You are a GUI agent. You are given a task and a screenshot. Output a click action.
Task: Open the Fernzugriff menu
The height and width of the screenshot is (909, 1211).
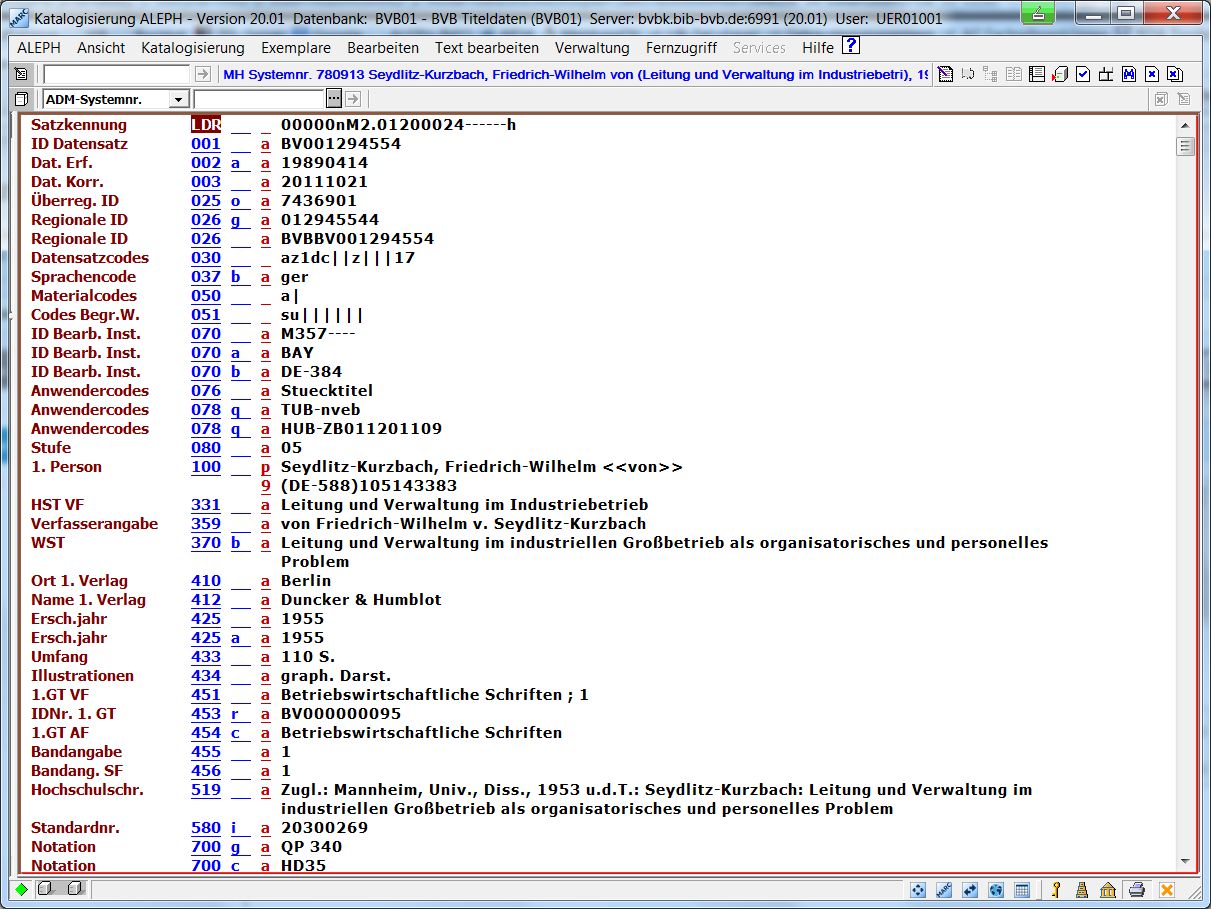click(x=681, y=48)
